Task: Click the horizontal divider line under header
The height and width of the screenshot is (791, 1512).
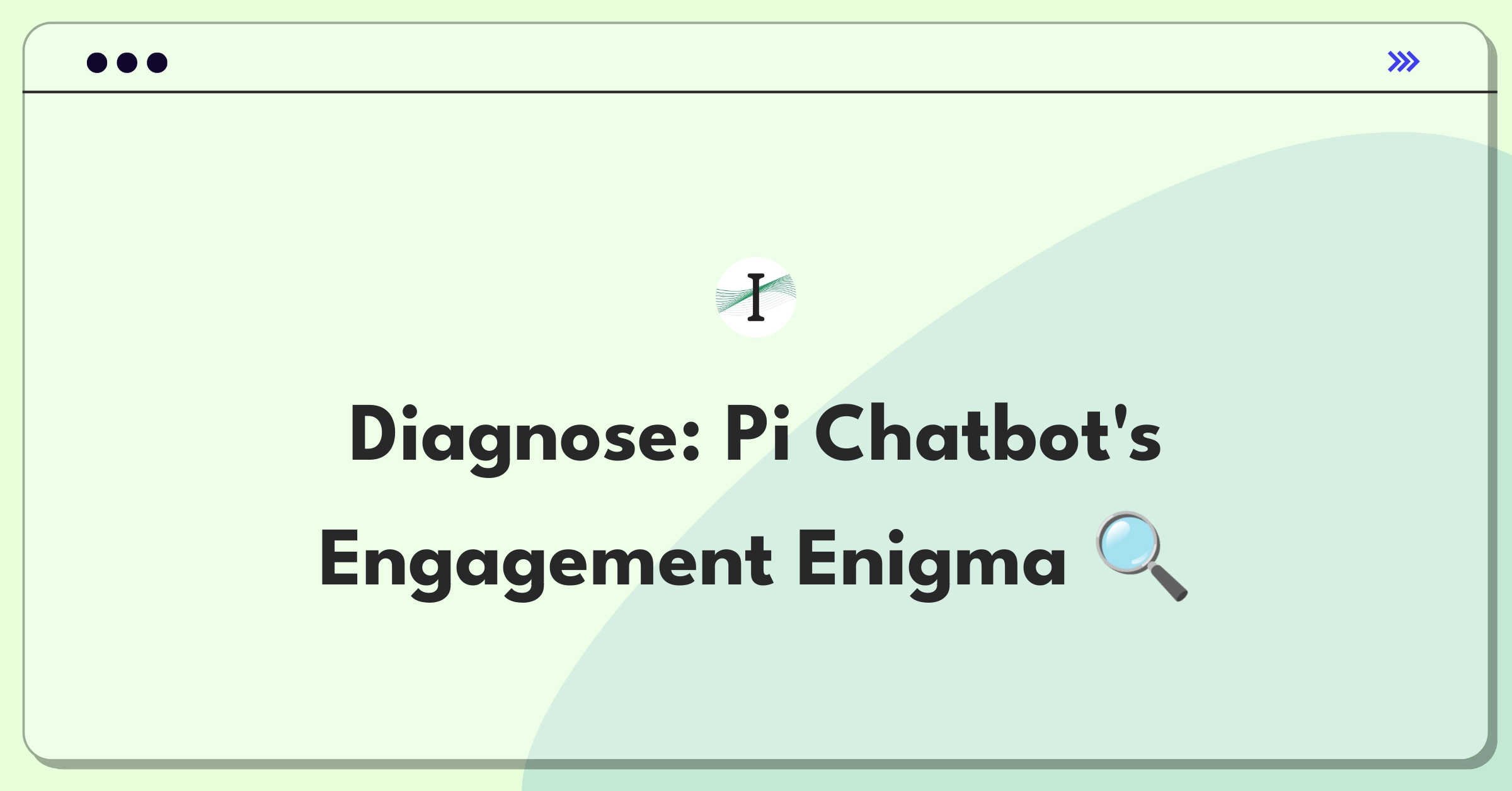Action: (760, 92)
